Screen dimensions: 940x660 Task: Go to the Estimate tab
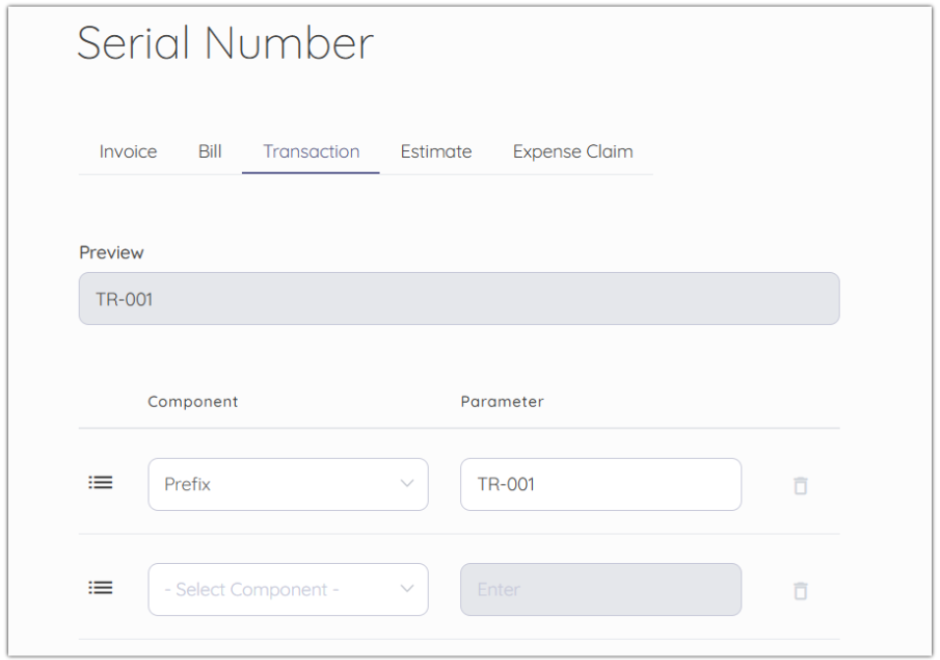pyautogui.click(x=436, y=152)
